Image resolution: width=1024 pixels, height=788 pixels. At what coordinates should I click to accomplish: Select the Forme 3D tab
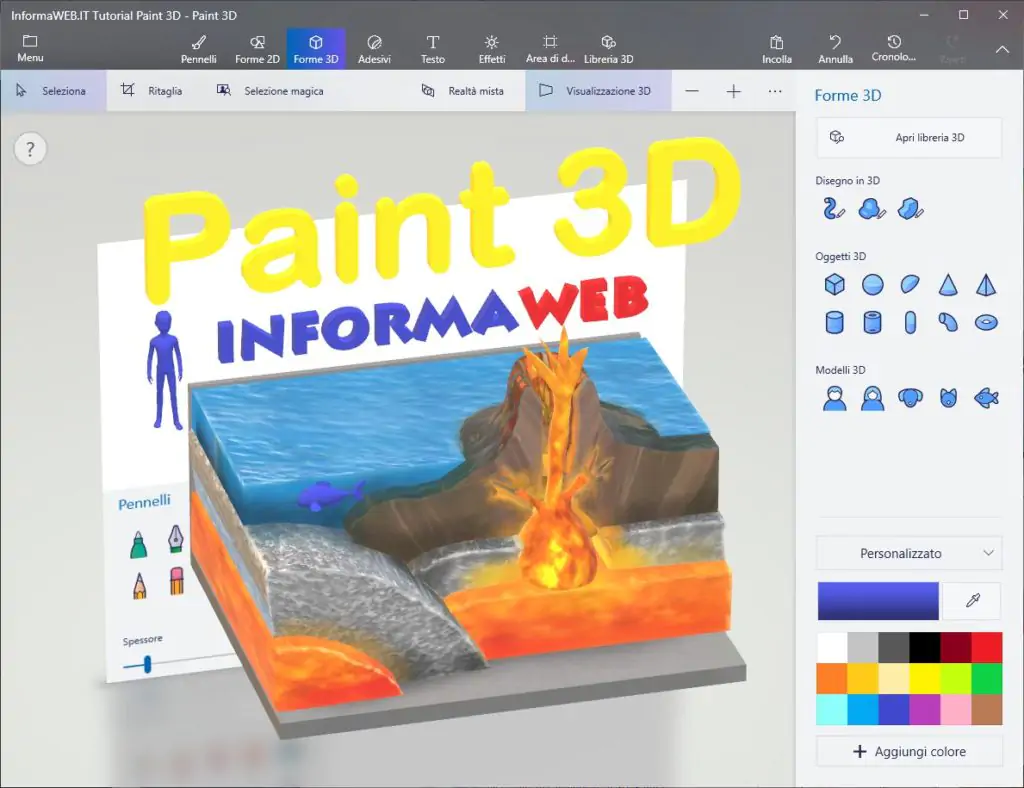pyautogui.click(x=316, y=50)
